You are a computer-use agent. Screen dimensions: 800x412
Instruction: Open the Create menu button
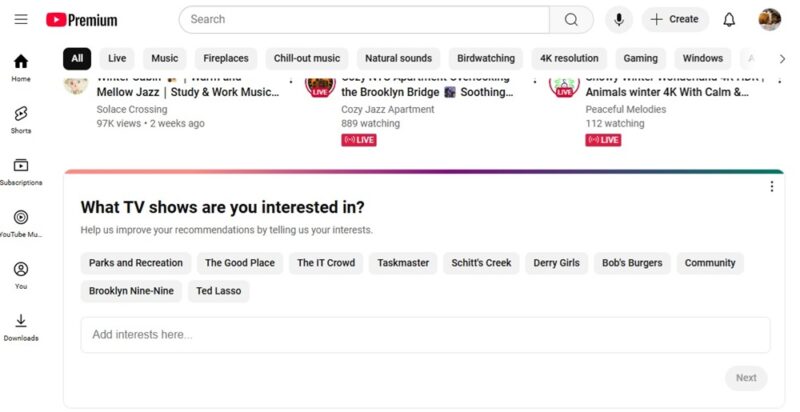675,19
